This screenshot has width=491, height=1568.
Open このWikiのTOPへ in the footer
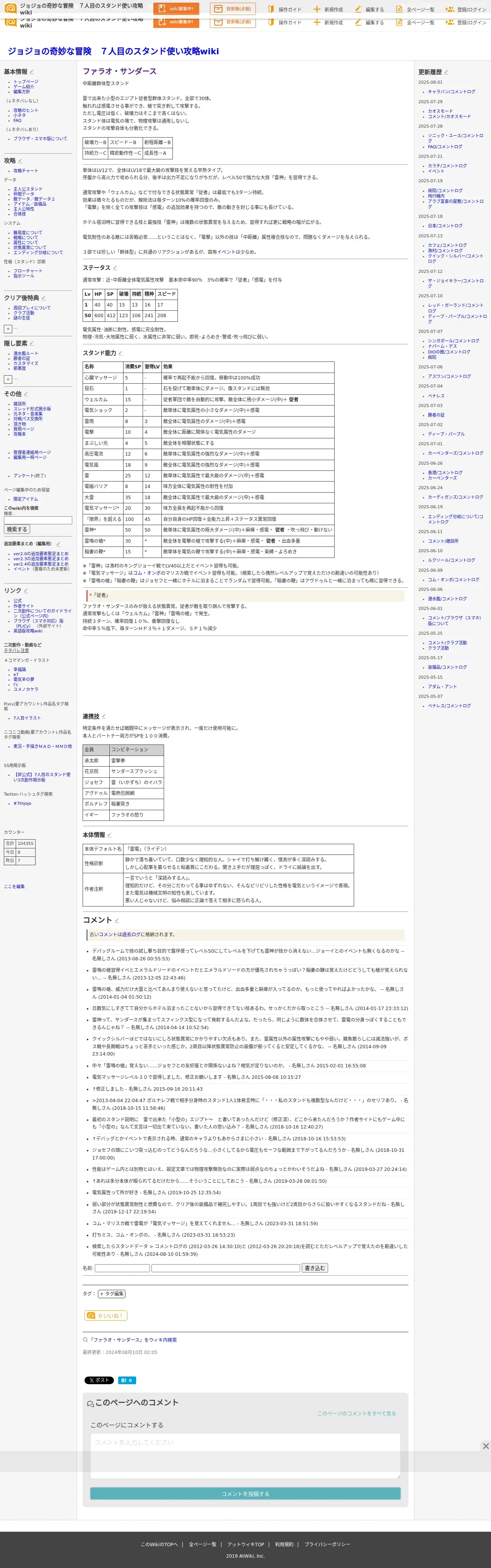pos(159,1544)
